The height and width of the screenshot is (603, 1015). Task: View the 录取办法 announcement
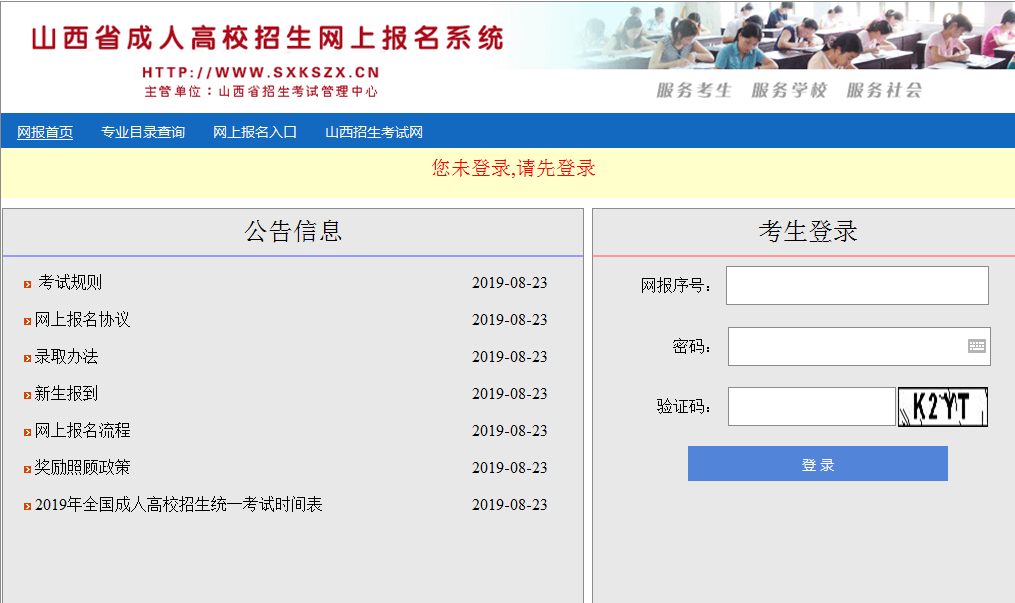pos(66,357)
